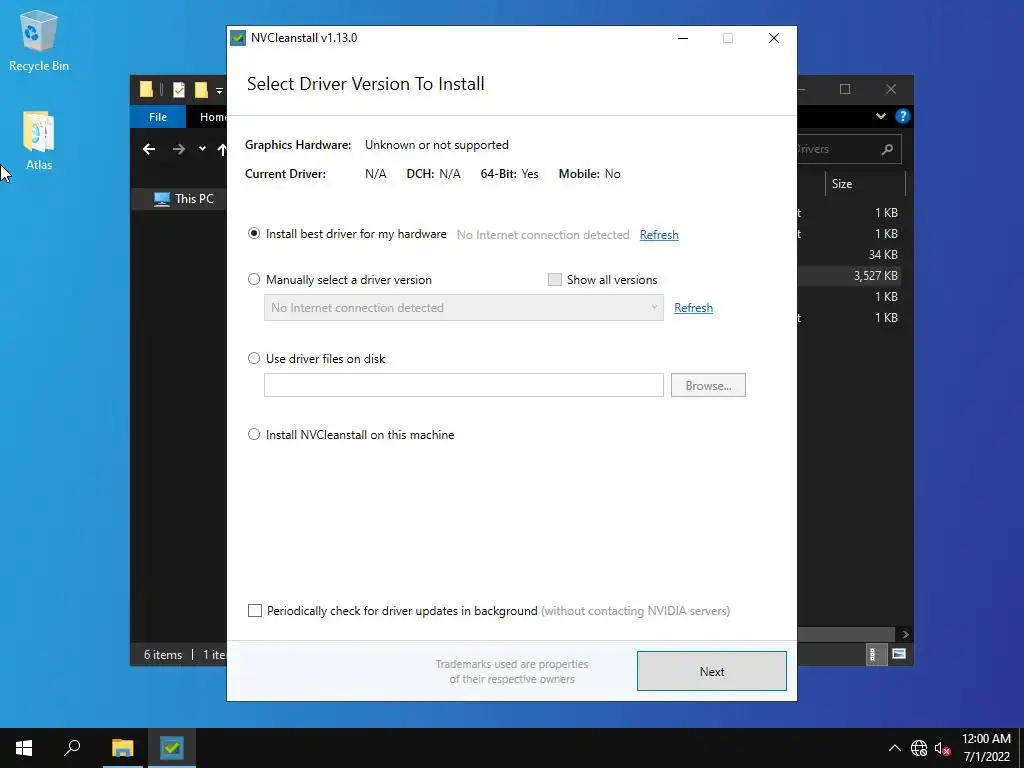The width and height of the screenshot is (1024, 768).
Task: Click Explorer search magnifier icon
Action: point(887,150)
